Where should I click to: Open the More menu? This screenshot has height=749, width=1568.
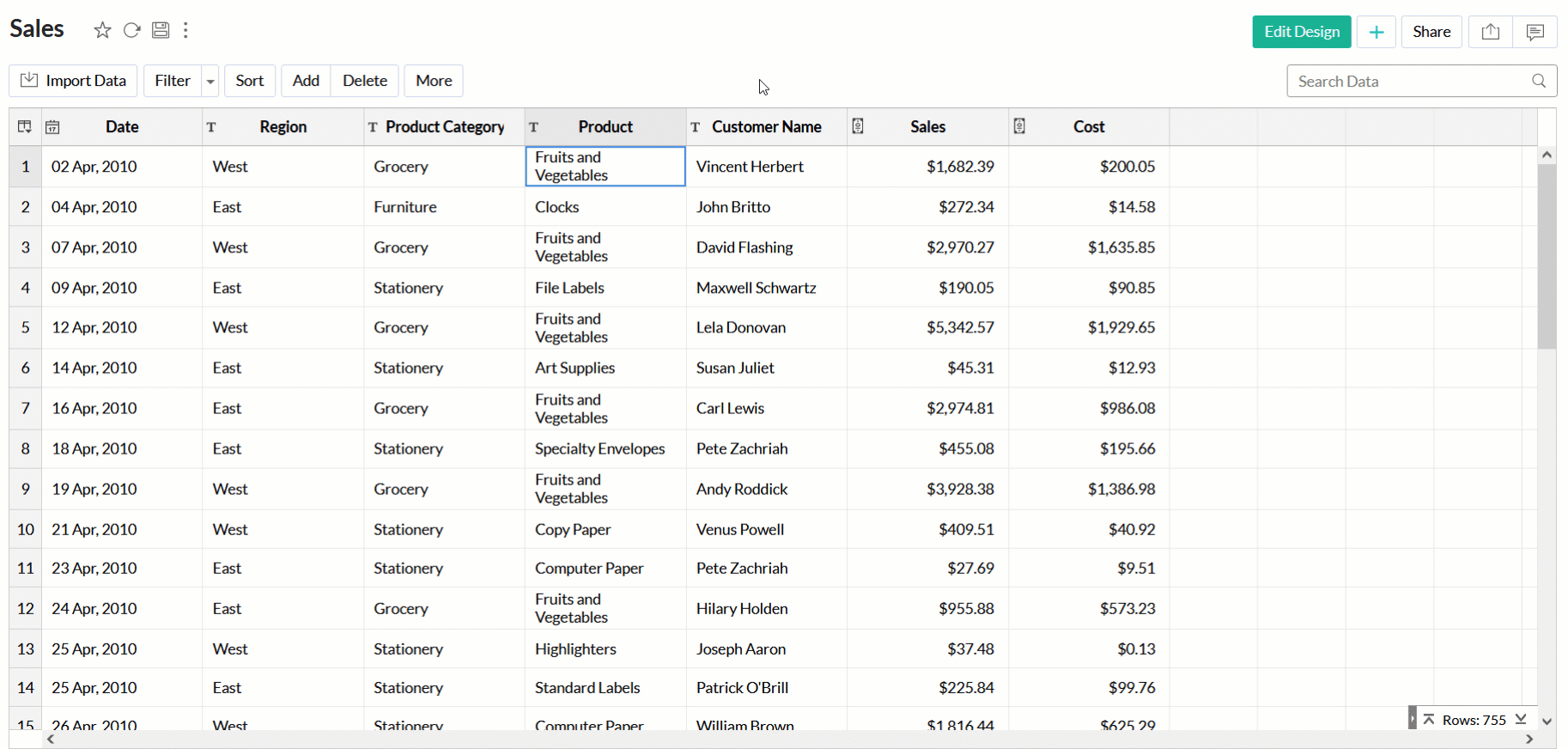coord(434,81)
